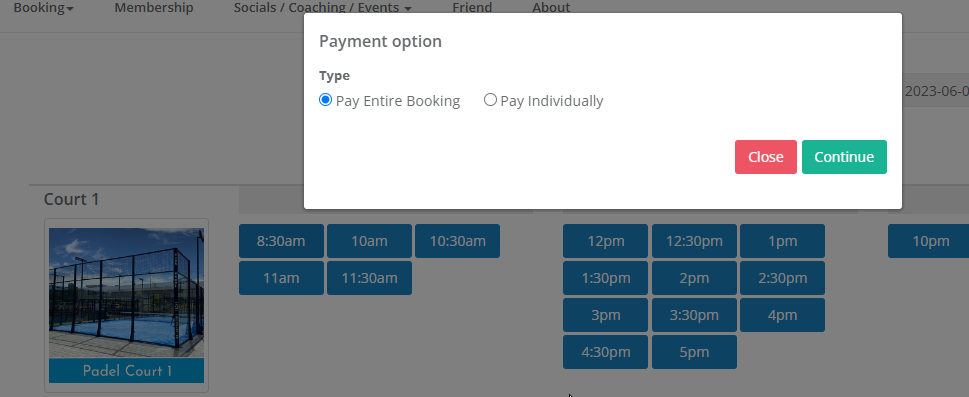
Task: Expand the Socials / Coaching / Events dropdown
Action: tap(322, 8)
